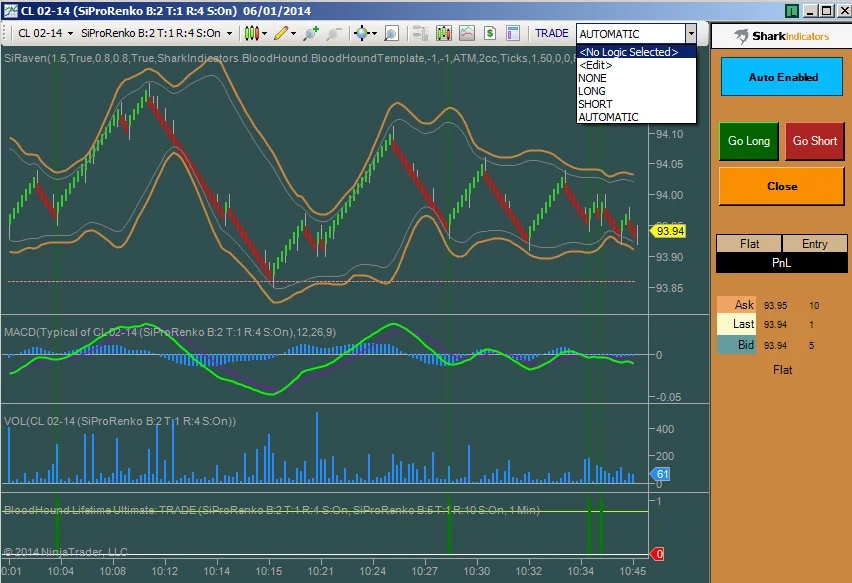Click the zoom in magnifier icon
This screenshot has height=583, width=852.
tap(311, 33)
